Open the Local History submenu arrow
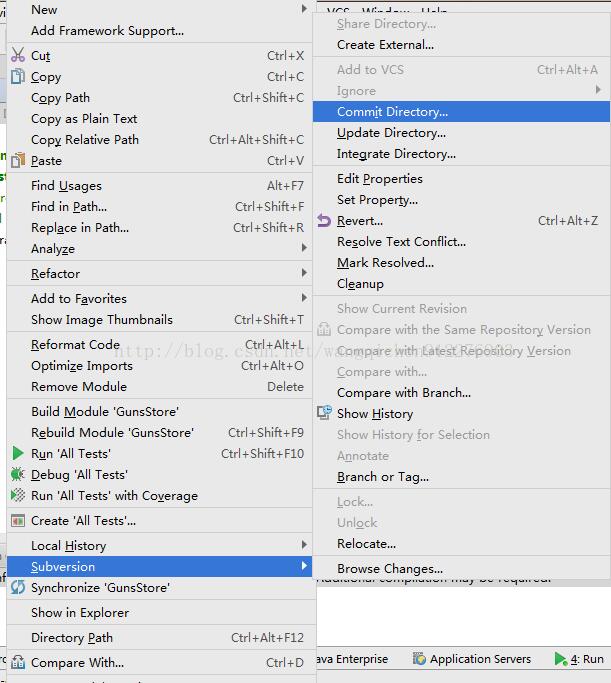 (304, 546)
